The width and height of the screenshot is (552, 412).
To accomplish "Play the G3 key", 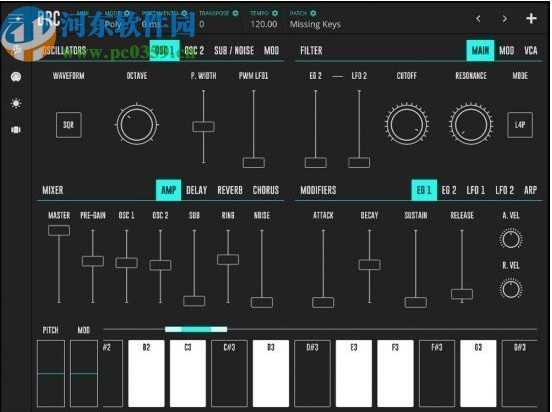I will coord(478,374).
